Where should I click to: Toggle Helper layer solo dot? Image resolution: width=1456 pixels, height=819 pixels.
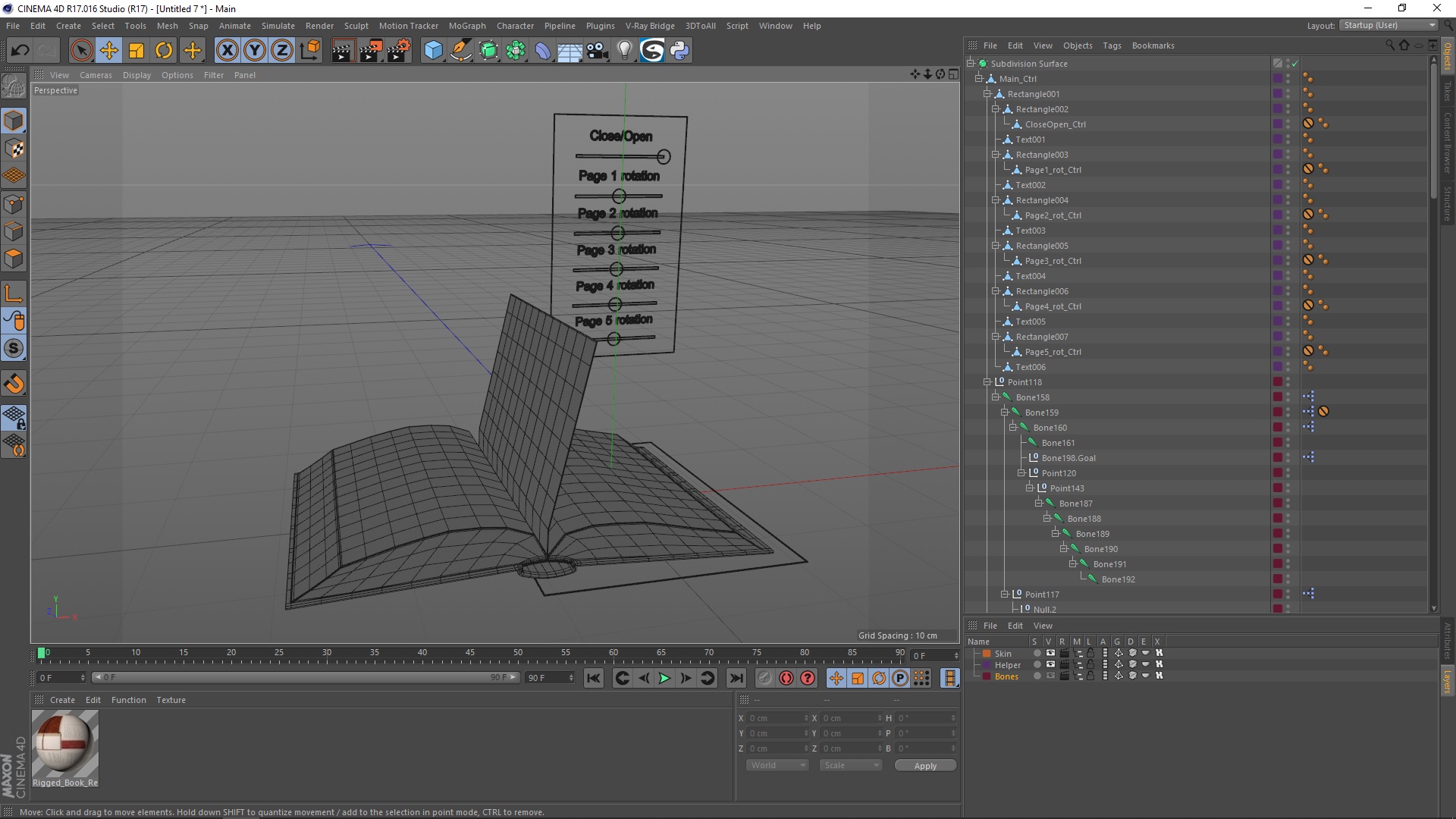tap(1037, 664)
